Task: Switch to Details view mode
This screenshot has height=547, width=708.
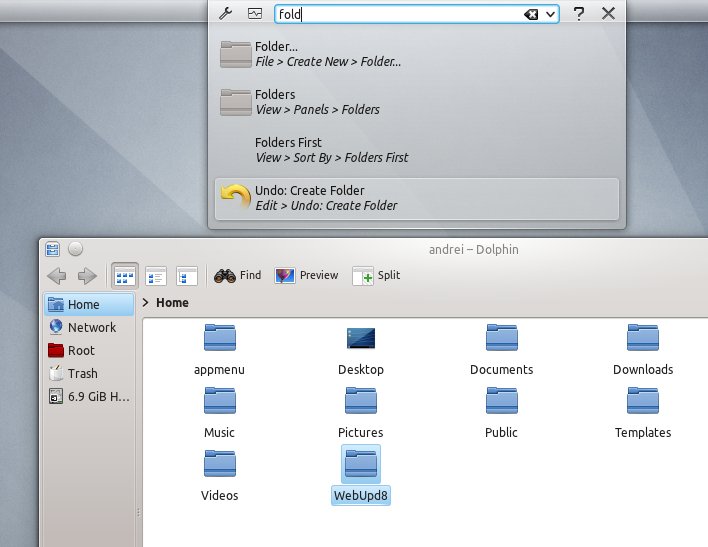Action: (155, 275)
